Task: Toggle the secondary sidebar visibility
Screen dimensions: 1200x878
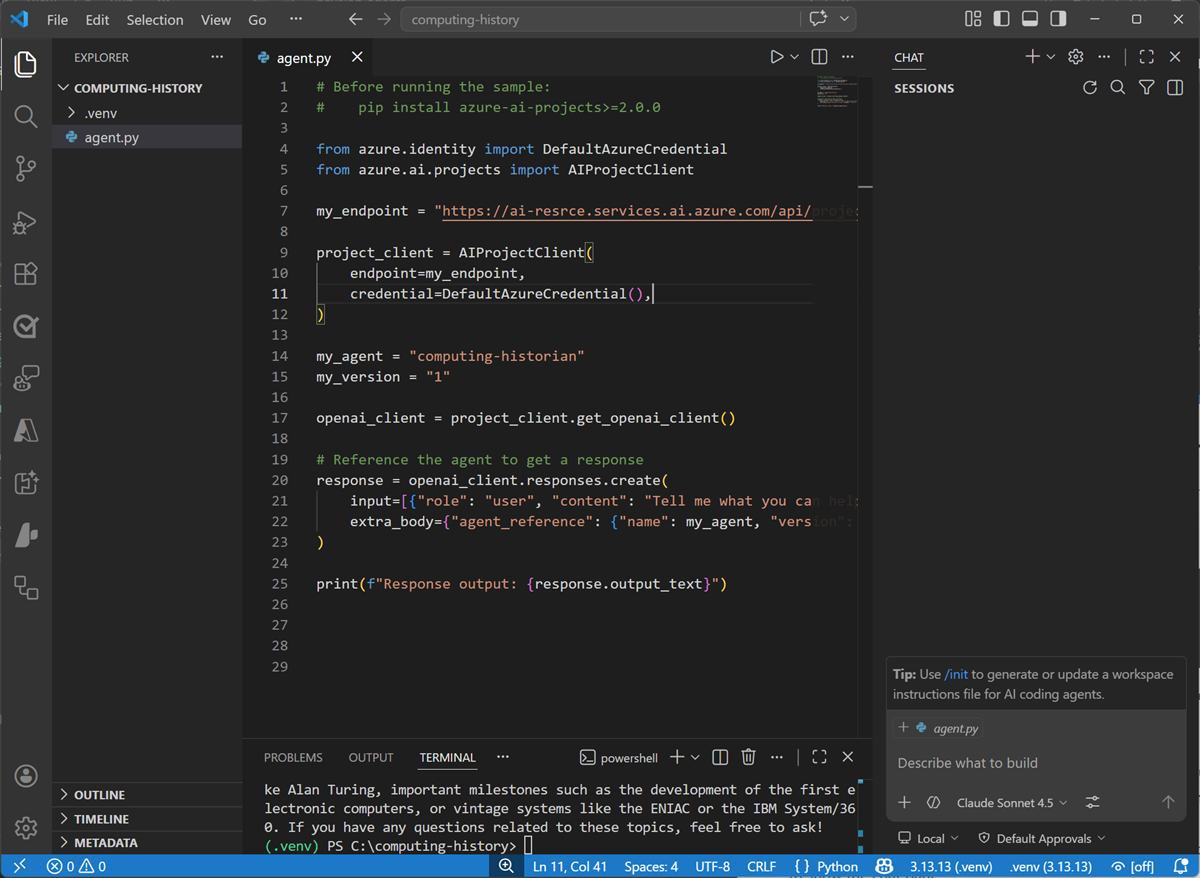Action: [1057, 18]
